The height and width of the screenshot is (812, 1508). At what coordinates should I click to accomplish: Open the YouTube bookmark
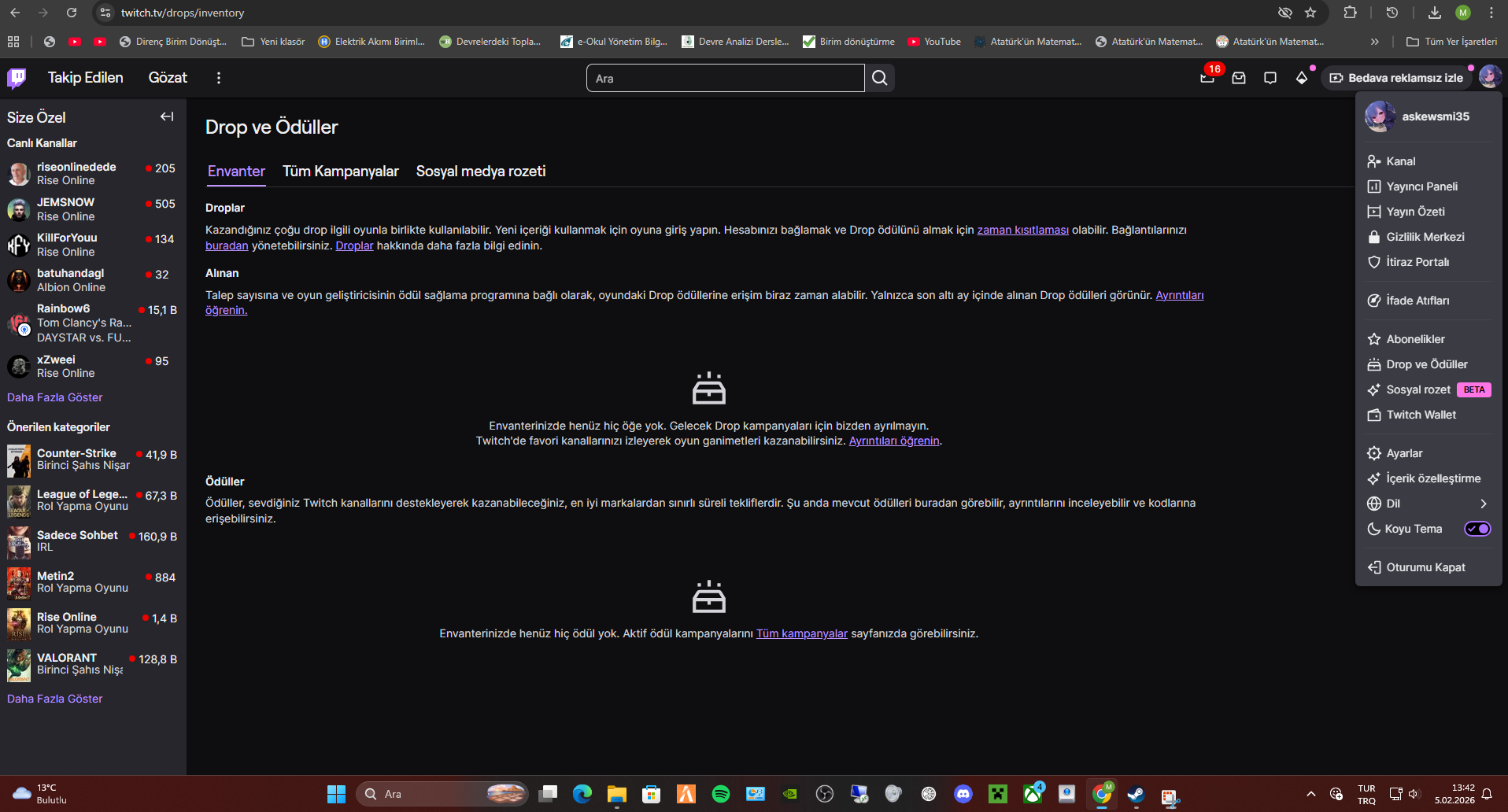[934, 42]
